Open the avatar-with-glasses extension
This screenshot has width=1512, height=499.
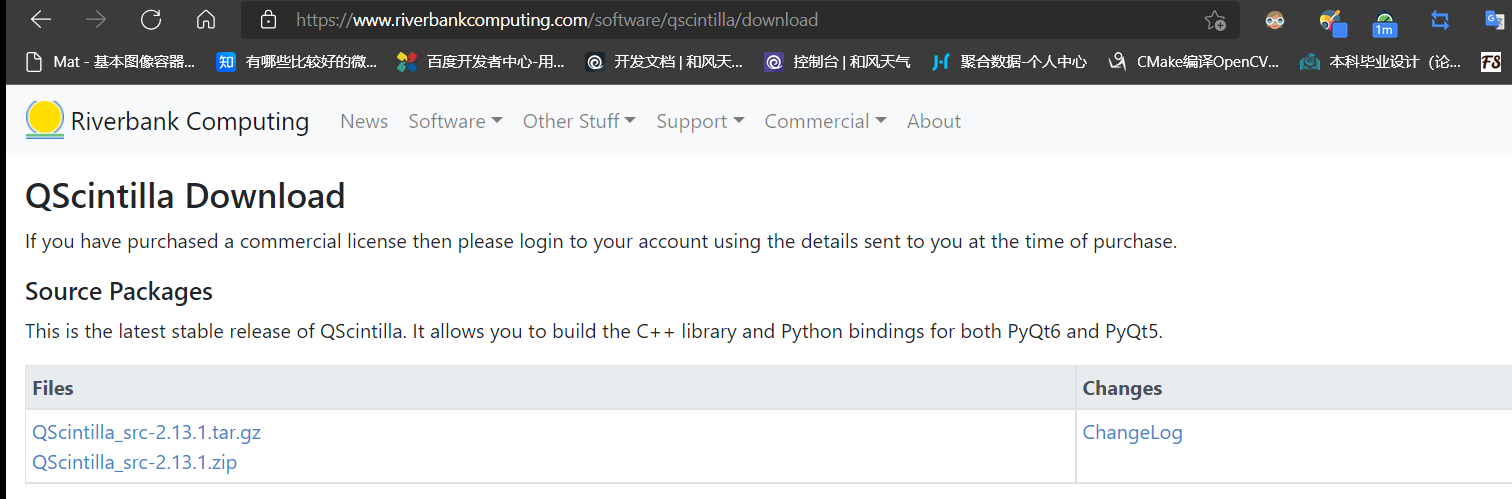tap(1275, 19)
